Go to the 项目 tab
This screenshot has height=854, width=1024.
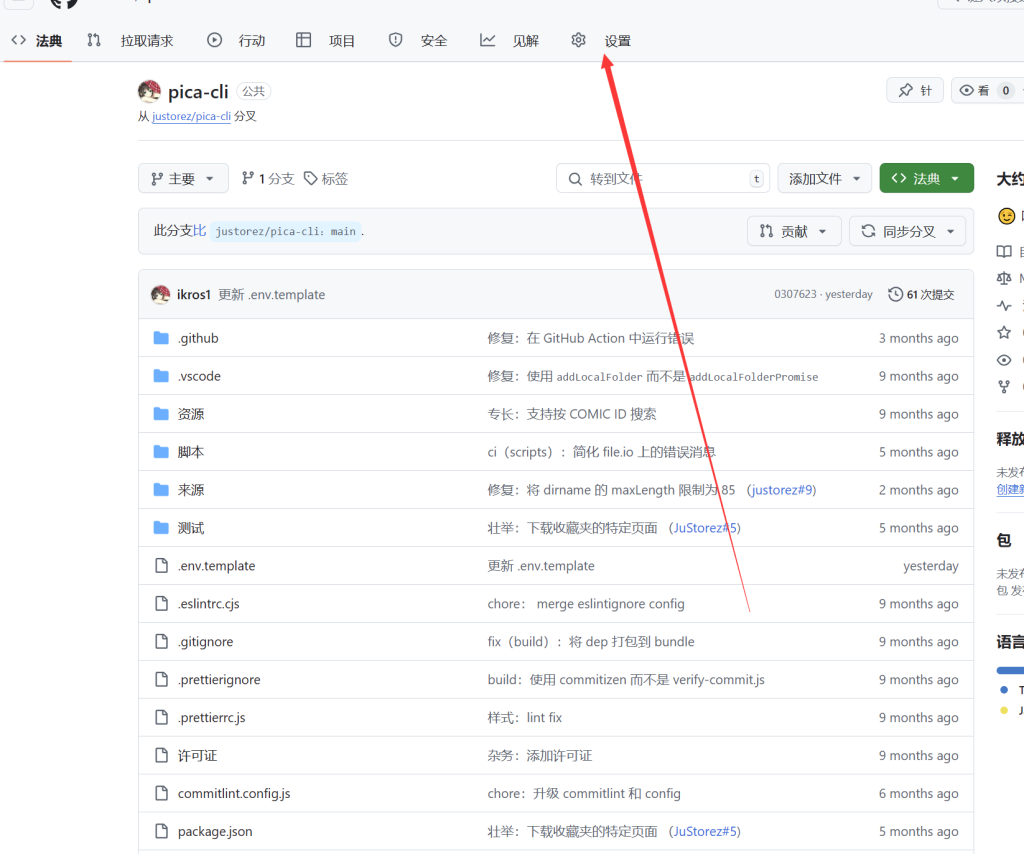tap(325, 40)
